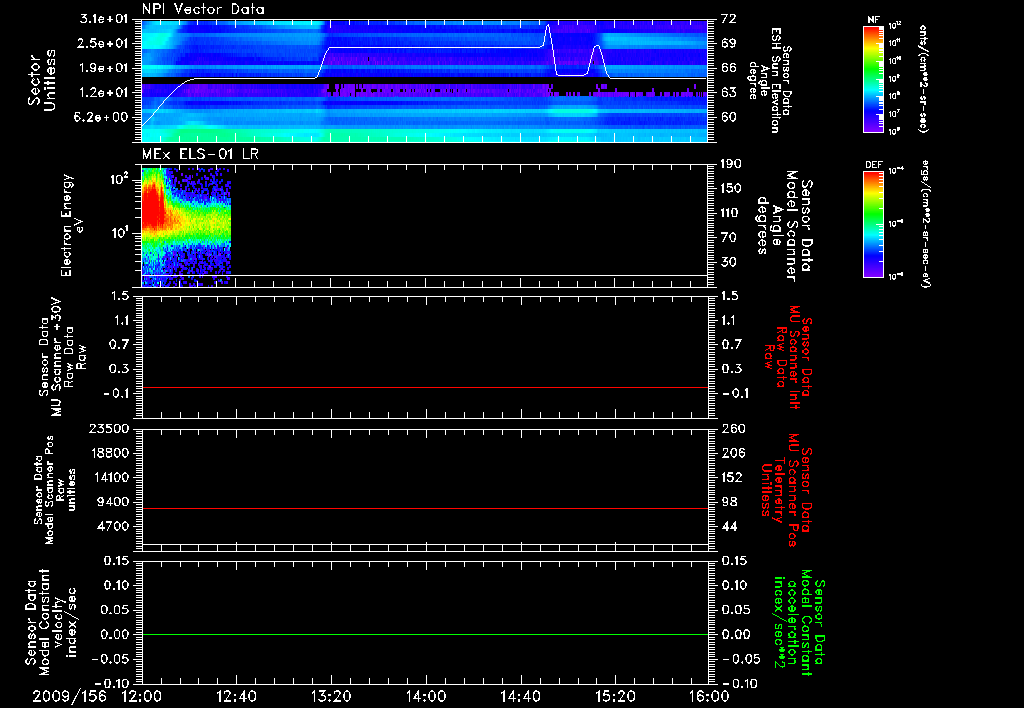Click the "9400" scanner position tick
Viewport: 1024px width, 708px height.
pos(113,502)
